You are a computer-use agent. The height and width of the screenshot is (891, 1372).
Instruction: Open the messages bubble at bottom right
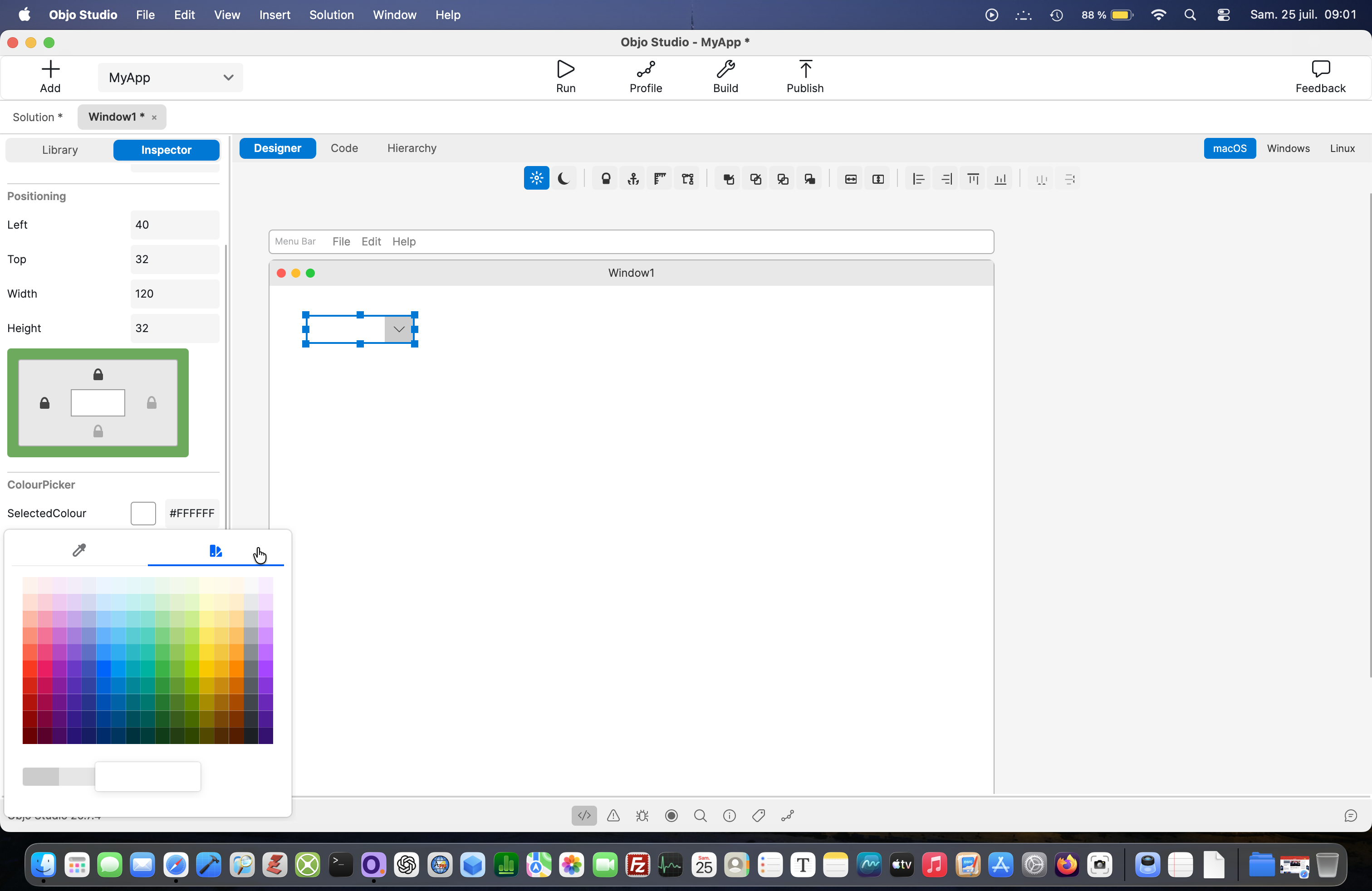(1351, 816)
